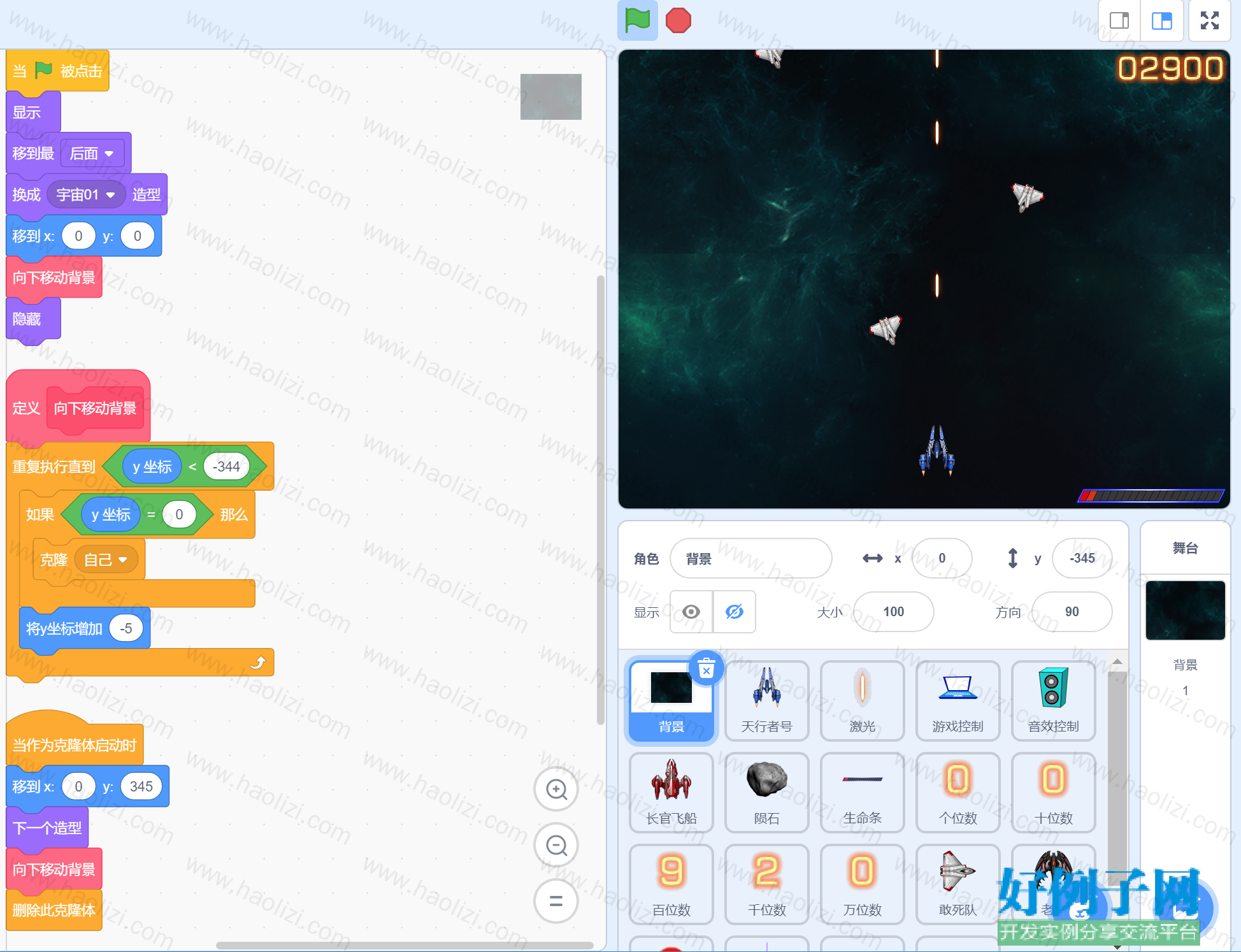This screenshot has width=1241, height=952.
Task: Edit x value 0 in first 移到 block
Action: [78, 236]
